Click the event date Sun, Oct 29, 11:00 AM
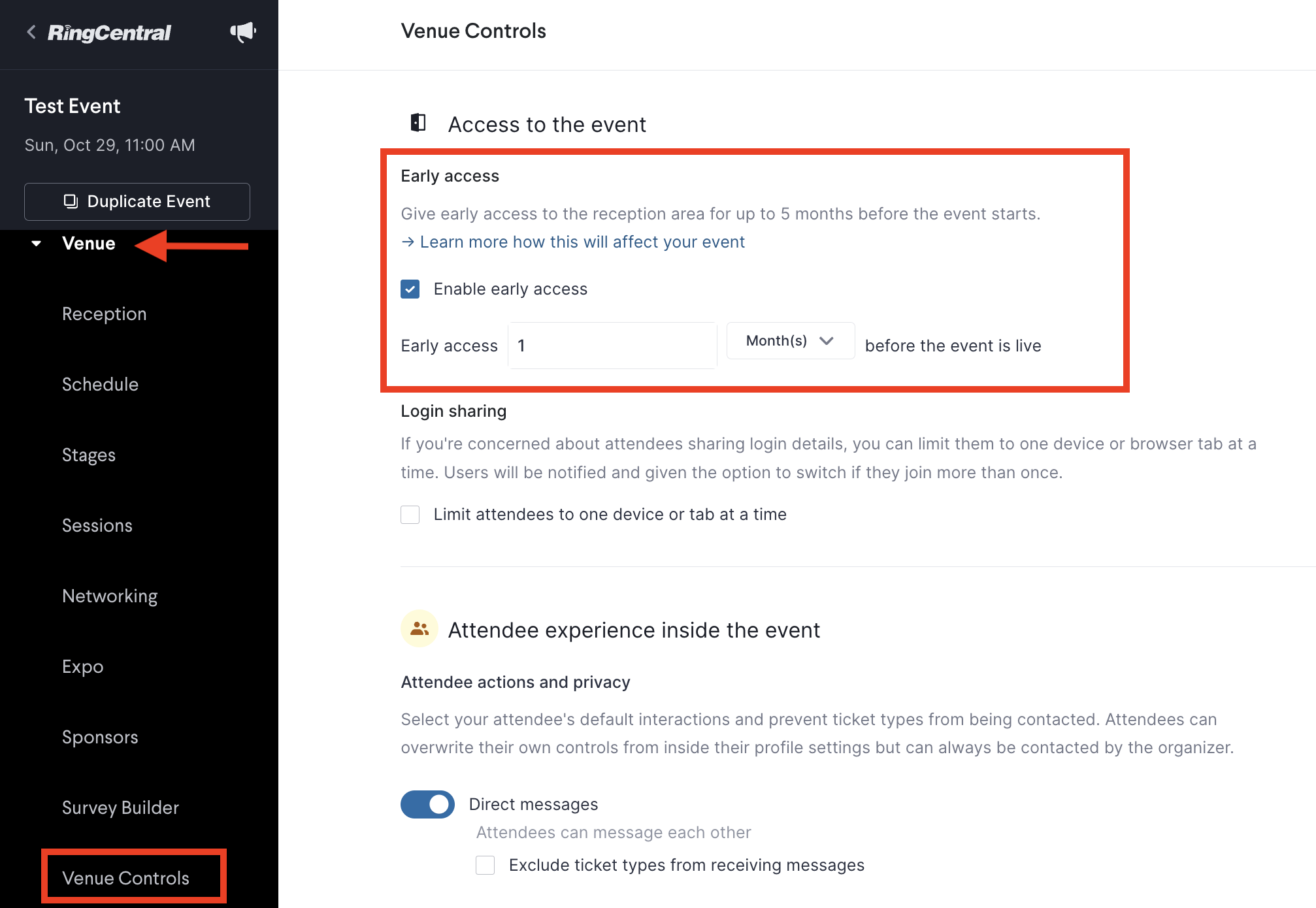This screenshot has width=1316, height=908. coord(110,145)
